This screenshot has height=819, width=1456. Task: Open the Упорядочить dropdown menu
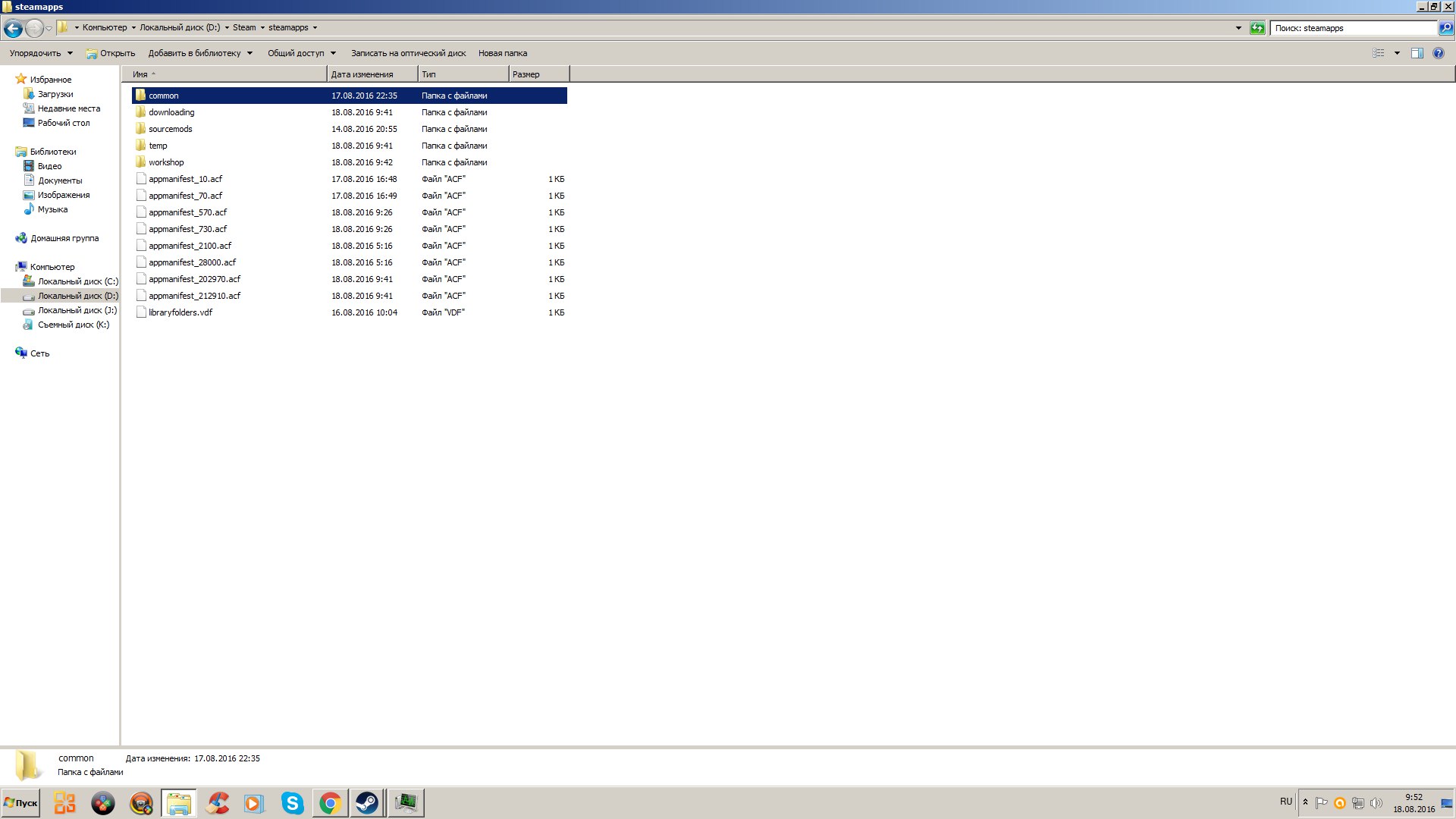41,53
